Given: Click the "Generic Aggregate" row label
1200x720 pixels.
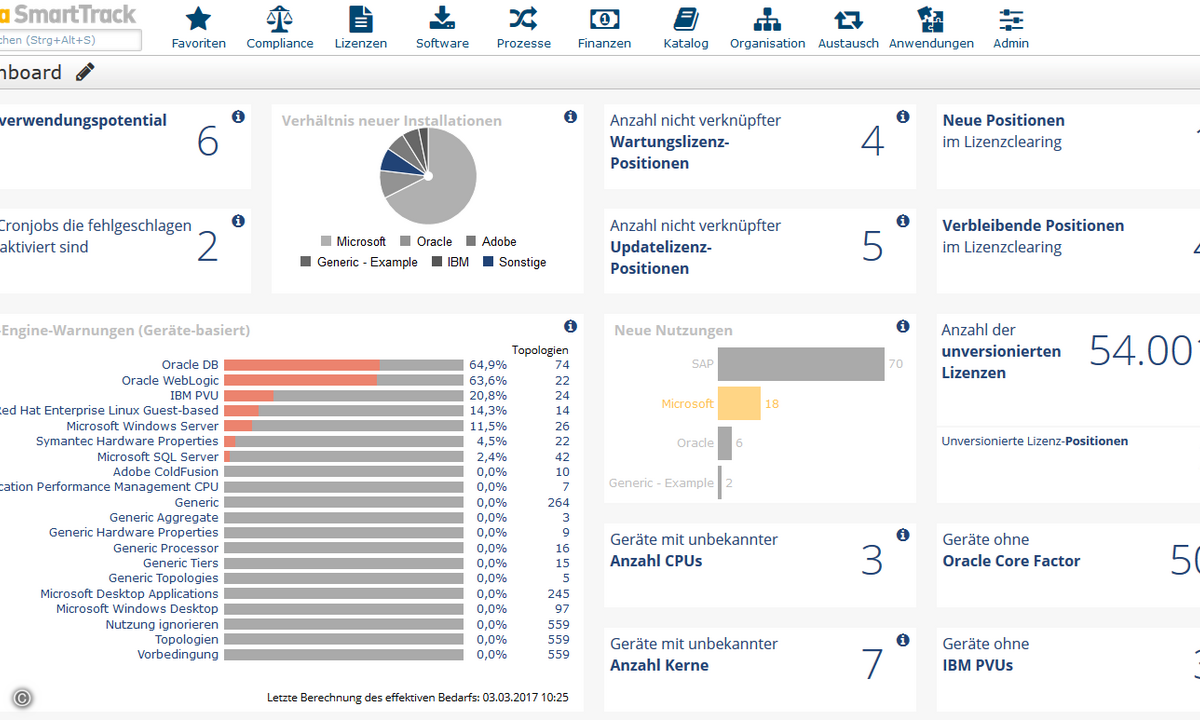Looking at the screenshot, I should tap(164, 518).
